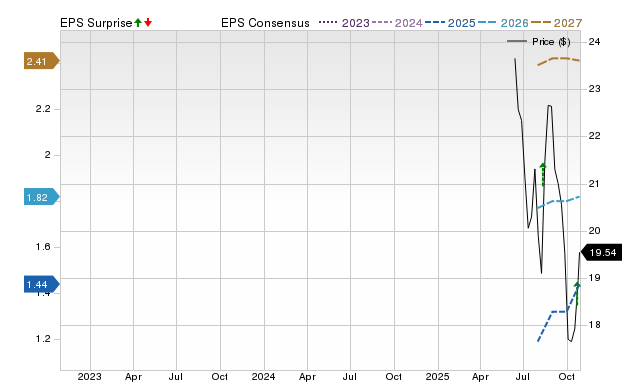Viewport: 640px width, 382px height.
Task: Select the 2025 consensus legend entry
Action: pyautogui.click(x=450, y=23)
